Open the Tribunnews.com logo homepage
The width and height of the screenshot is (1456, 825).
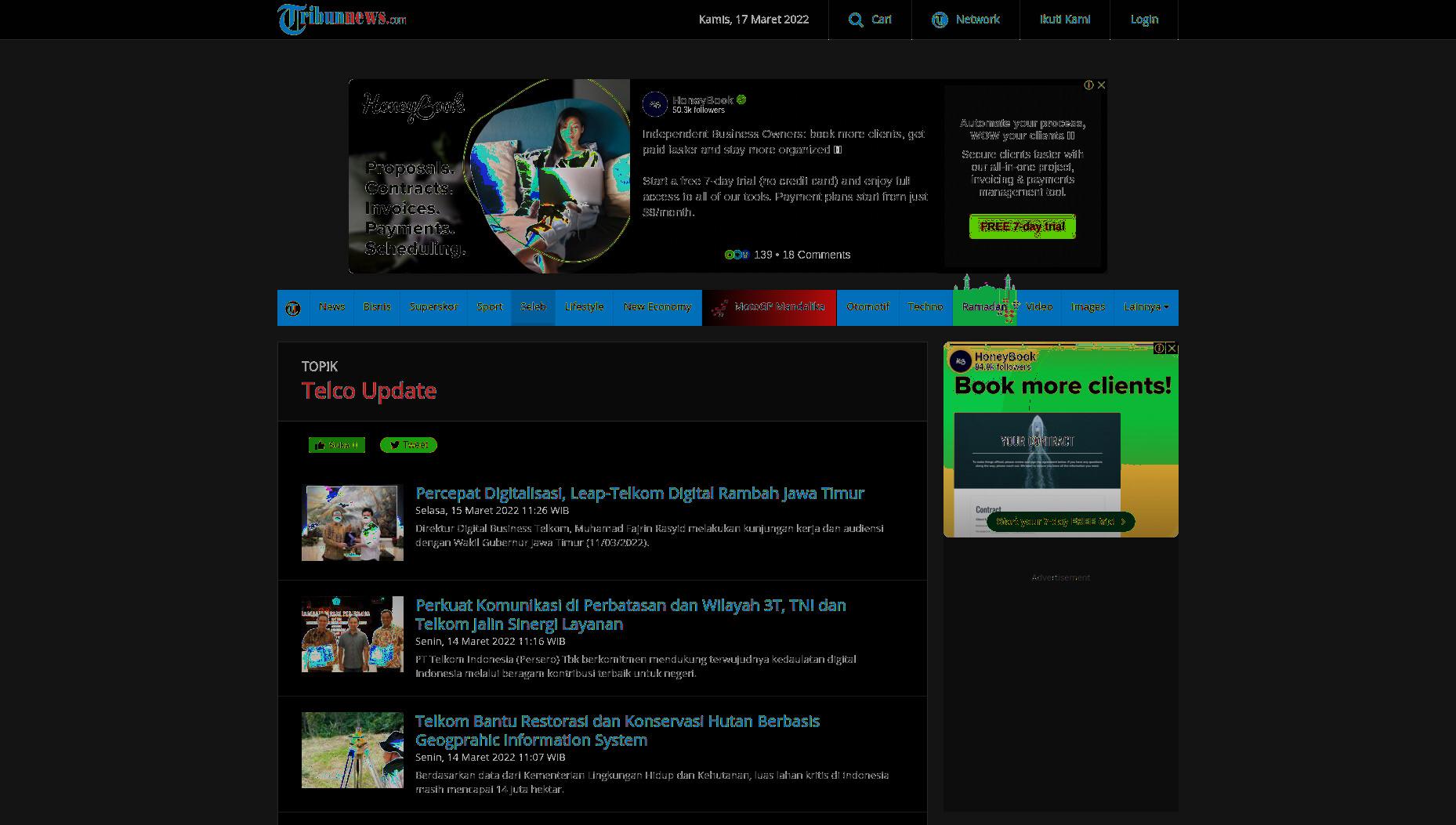pyautogui.click(x=342, y=19)
